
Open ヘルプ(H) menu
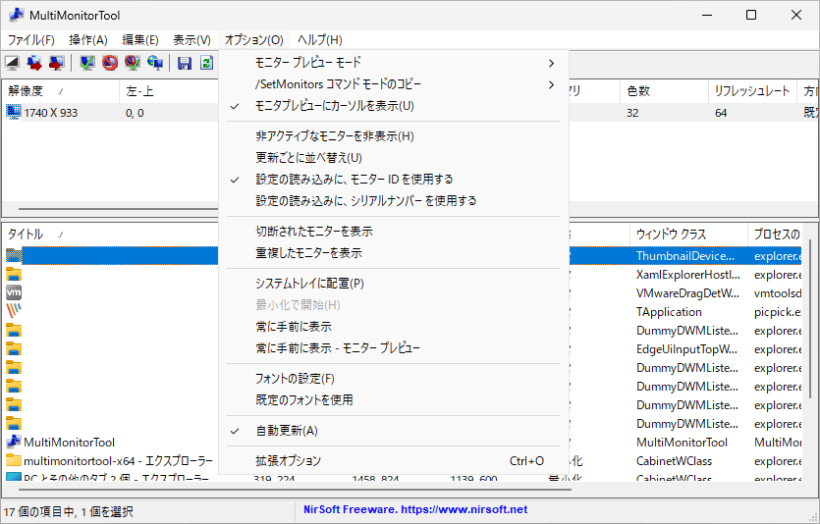[320, 40]
